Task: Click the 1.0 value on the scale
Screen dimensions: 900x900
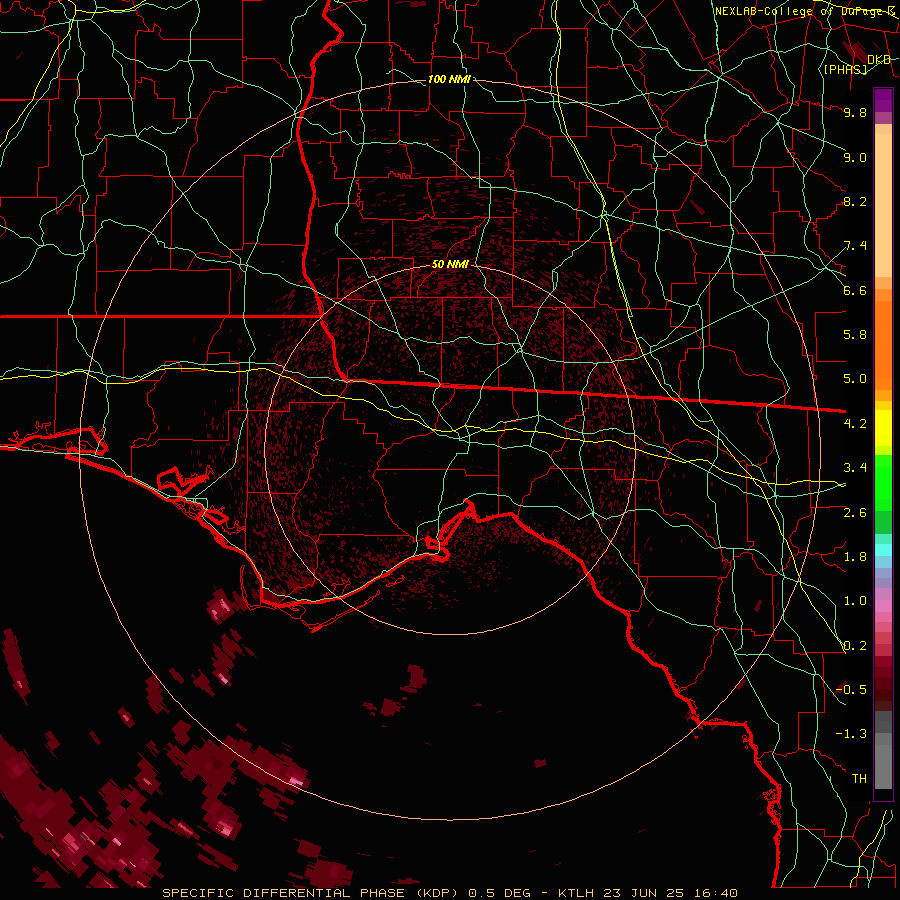Action: (x=855, y=601)
